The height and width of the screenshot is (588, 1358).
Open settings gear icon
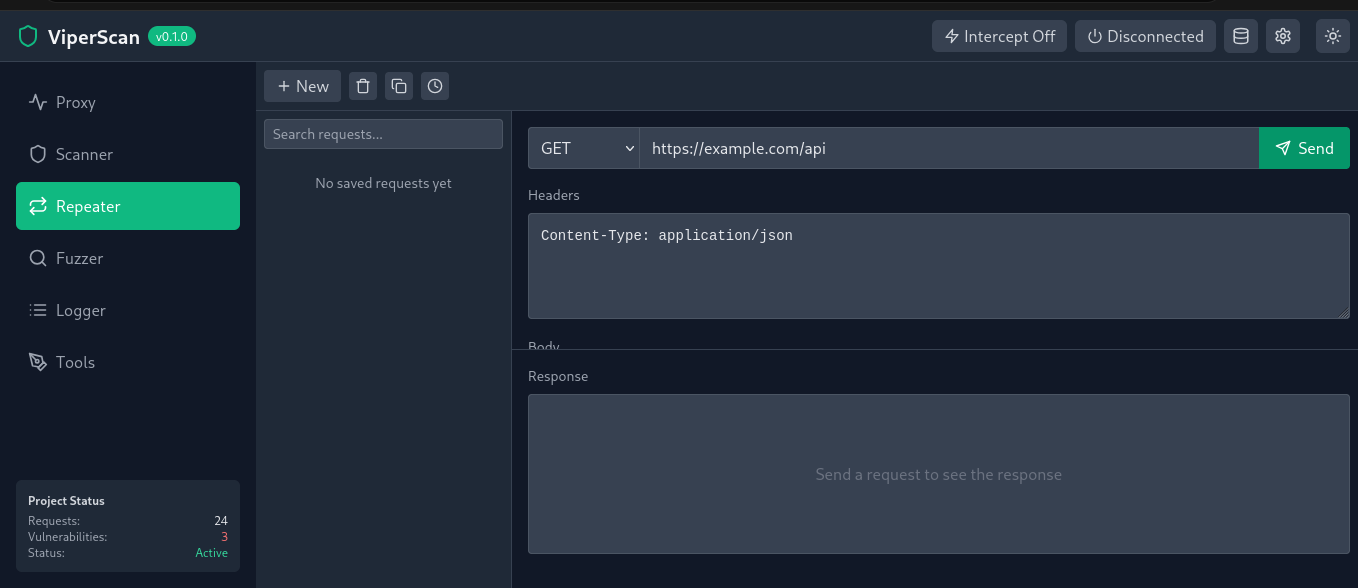pyautogui.click(x=1283, y=36)
